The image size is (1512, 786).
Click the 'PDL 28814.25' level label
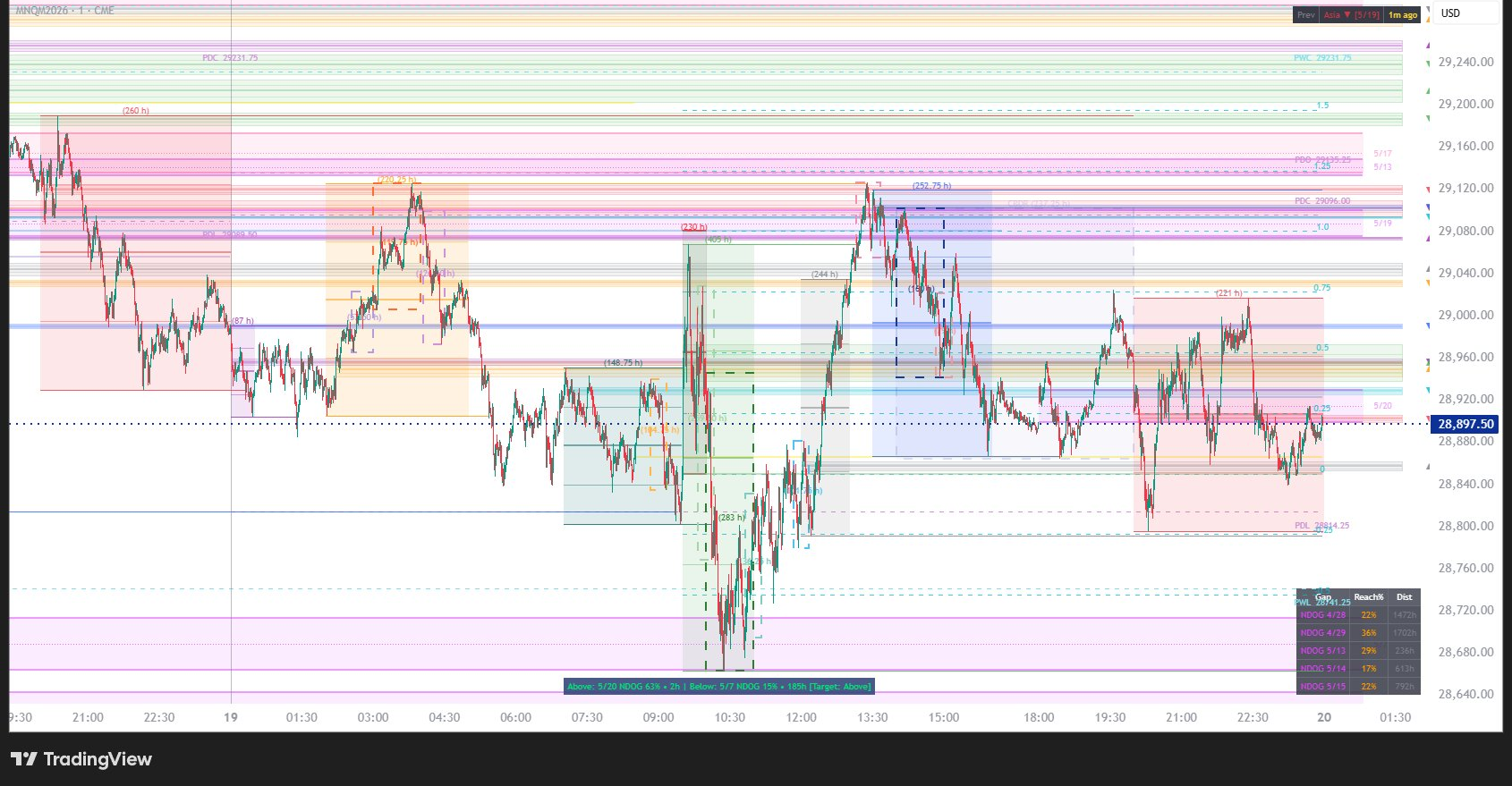(x=1321, y=526)
